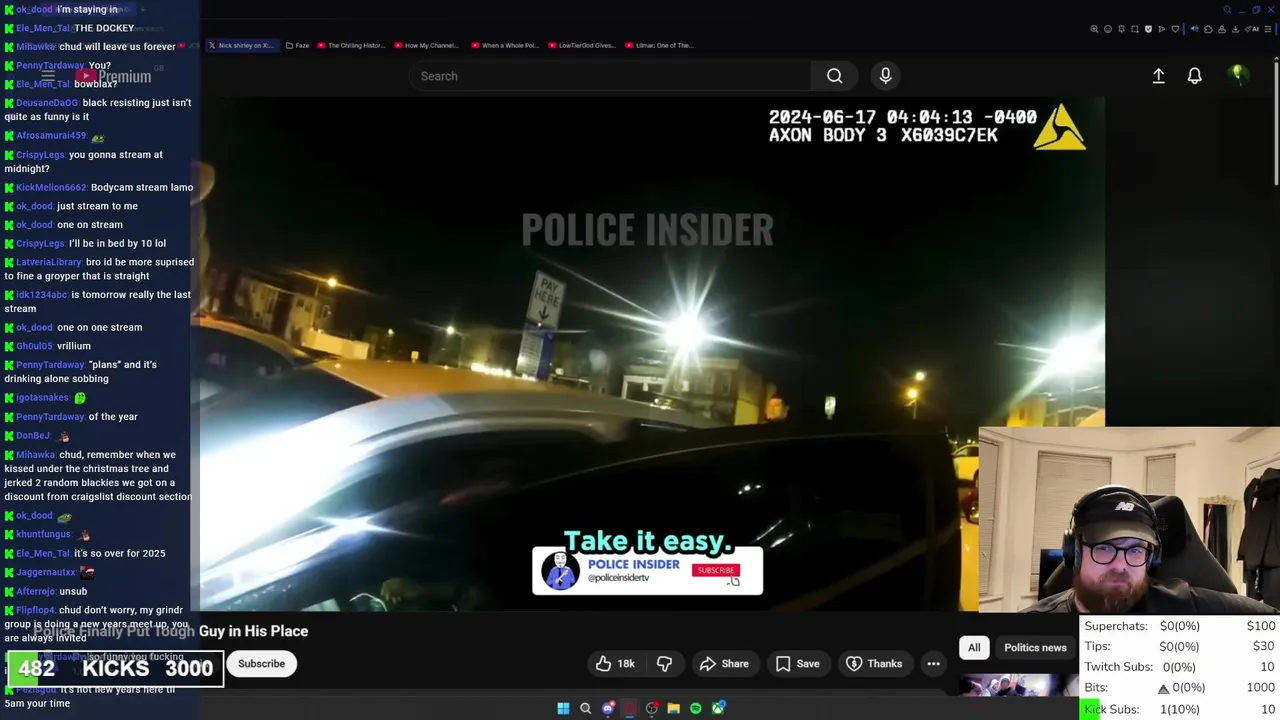Image resolution: width=1280 pixels, height=720 pixels.
Task: Open the Create upload arrow icon
Action: (1158, 76)
